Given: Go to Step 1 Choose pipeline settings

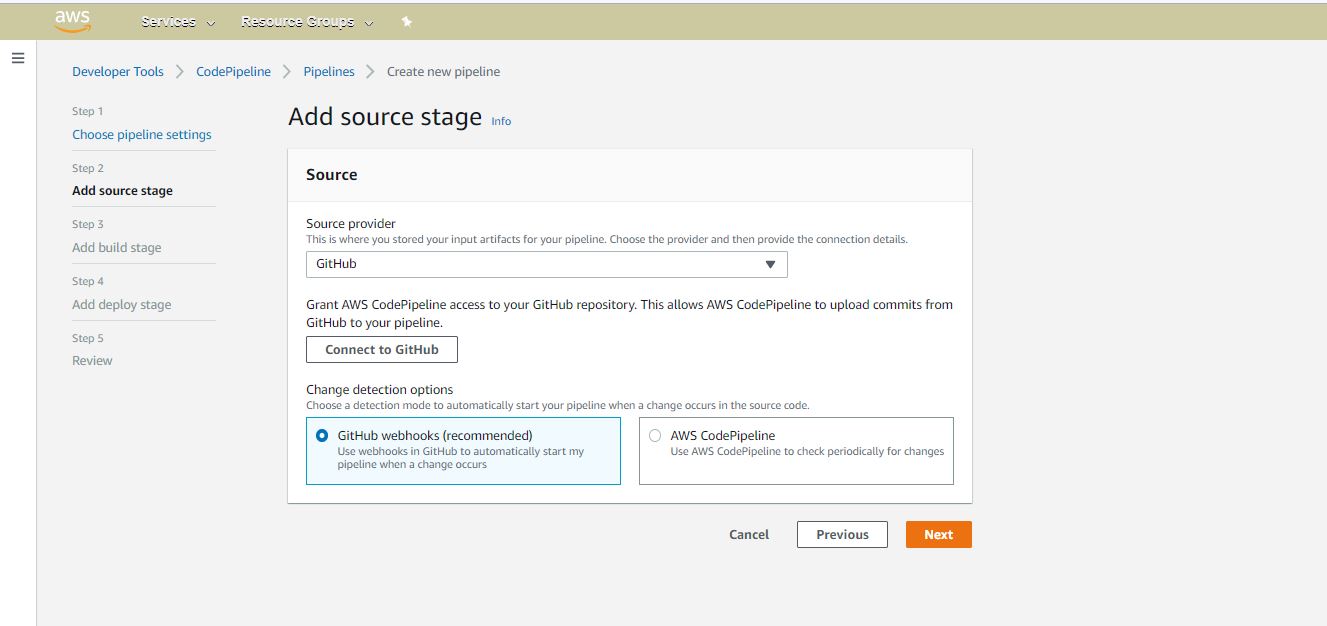Looking at the screenshot, I should 142,134.
